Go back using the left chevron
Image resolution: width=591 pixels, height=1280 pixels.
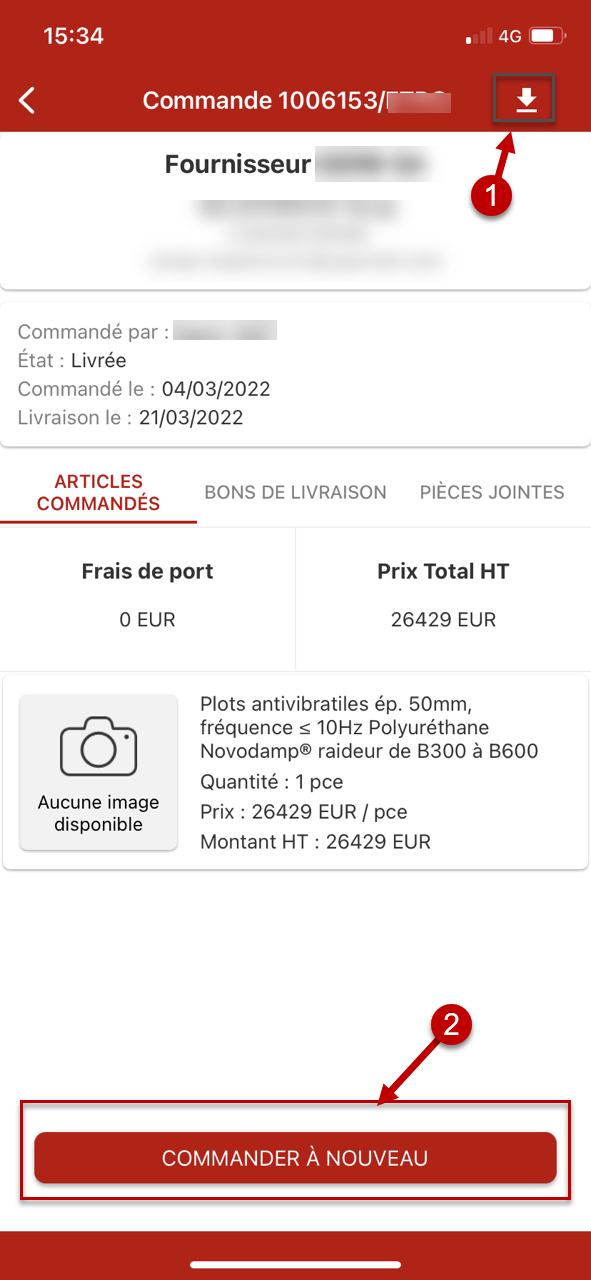click(x=27, y=100)
